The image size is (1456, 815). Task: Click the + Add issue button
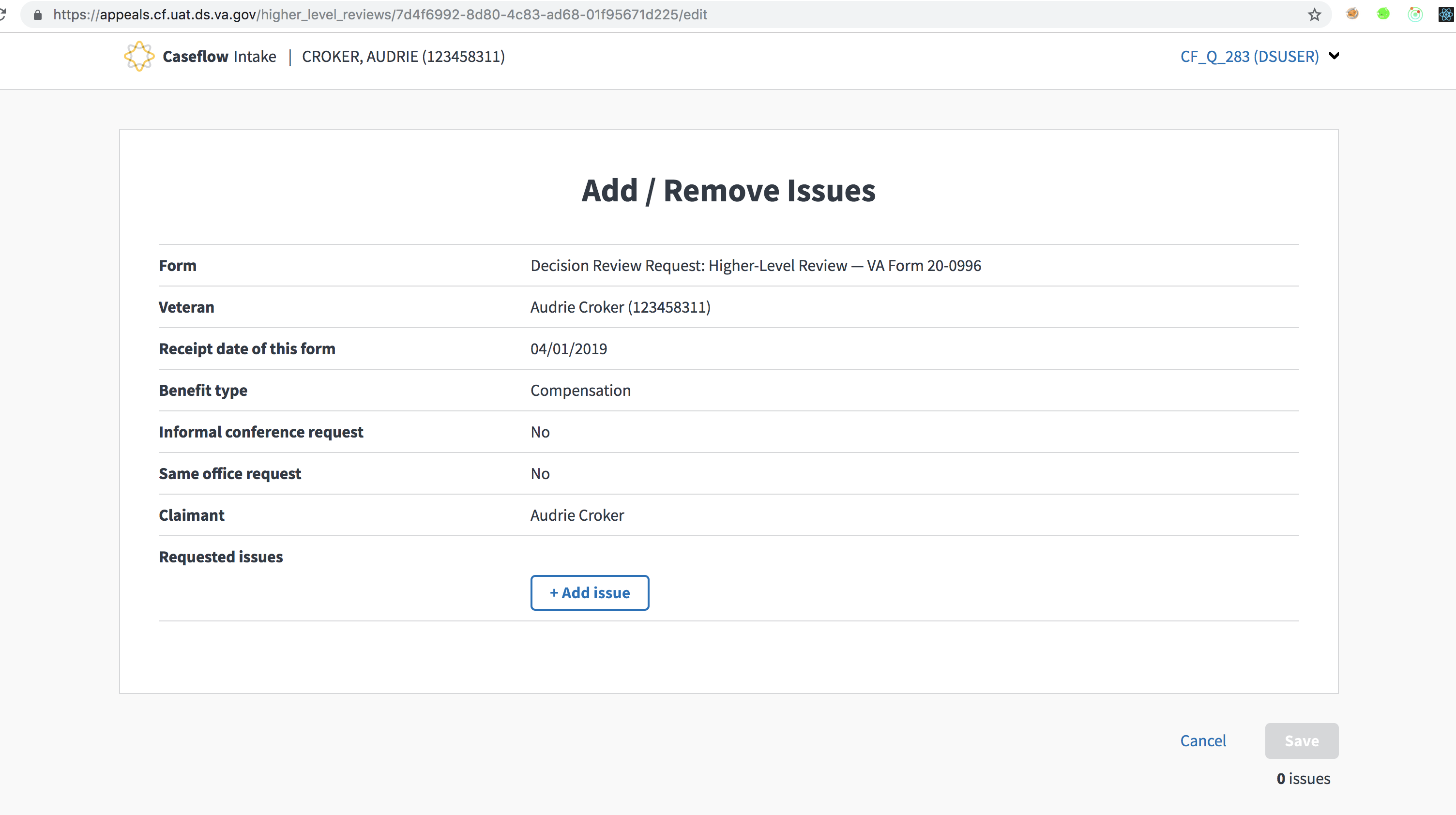(590, 593)
